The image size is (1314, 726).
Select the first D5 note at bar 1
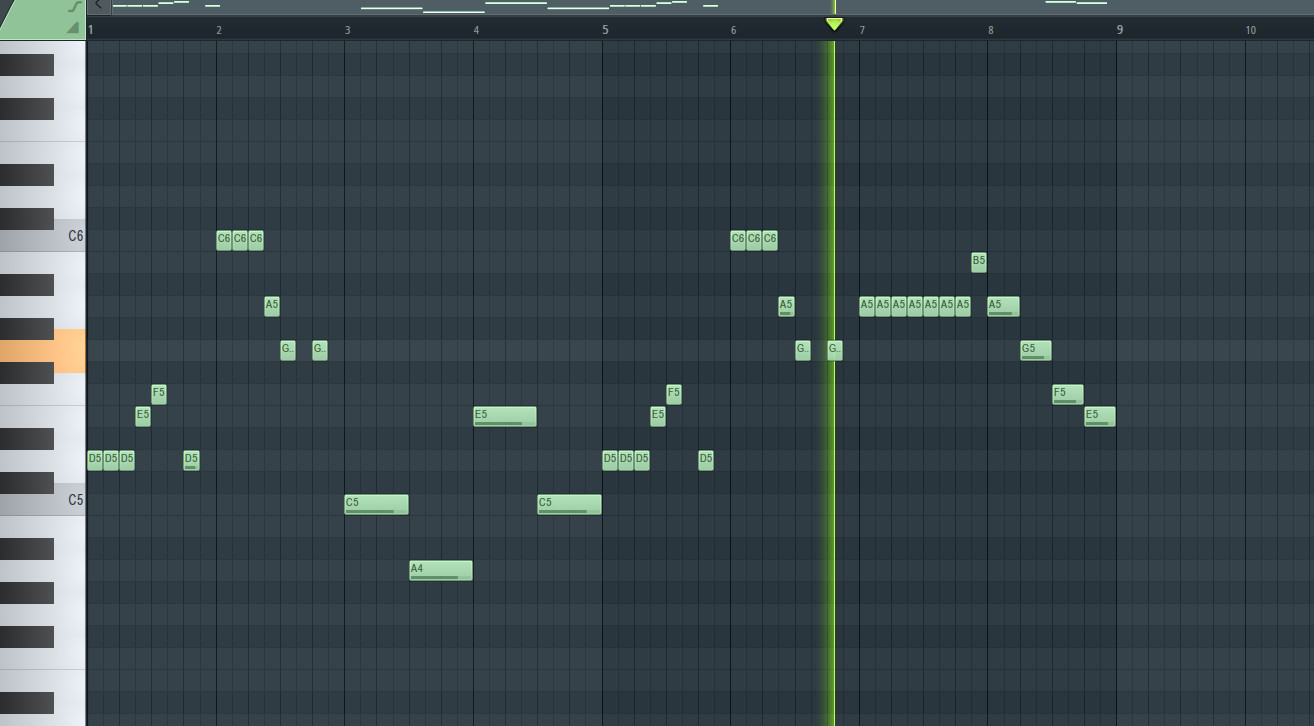(94, 459)
